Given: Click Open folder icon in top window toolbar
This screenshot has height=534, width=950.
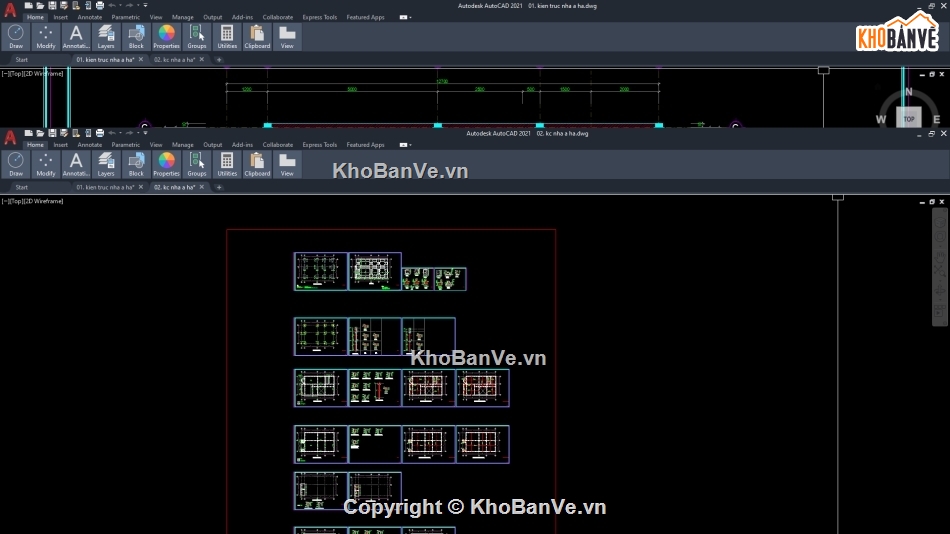Looking at the screenshot, I should point(40,5).
